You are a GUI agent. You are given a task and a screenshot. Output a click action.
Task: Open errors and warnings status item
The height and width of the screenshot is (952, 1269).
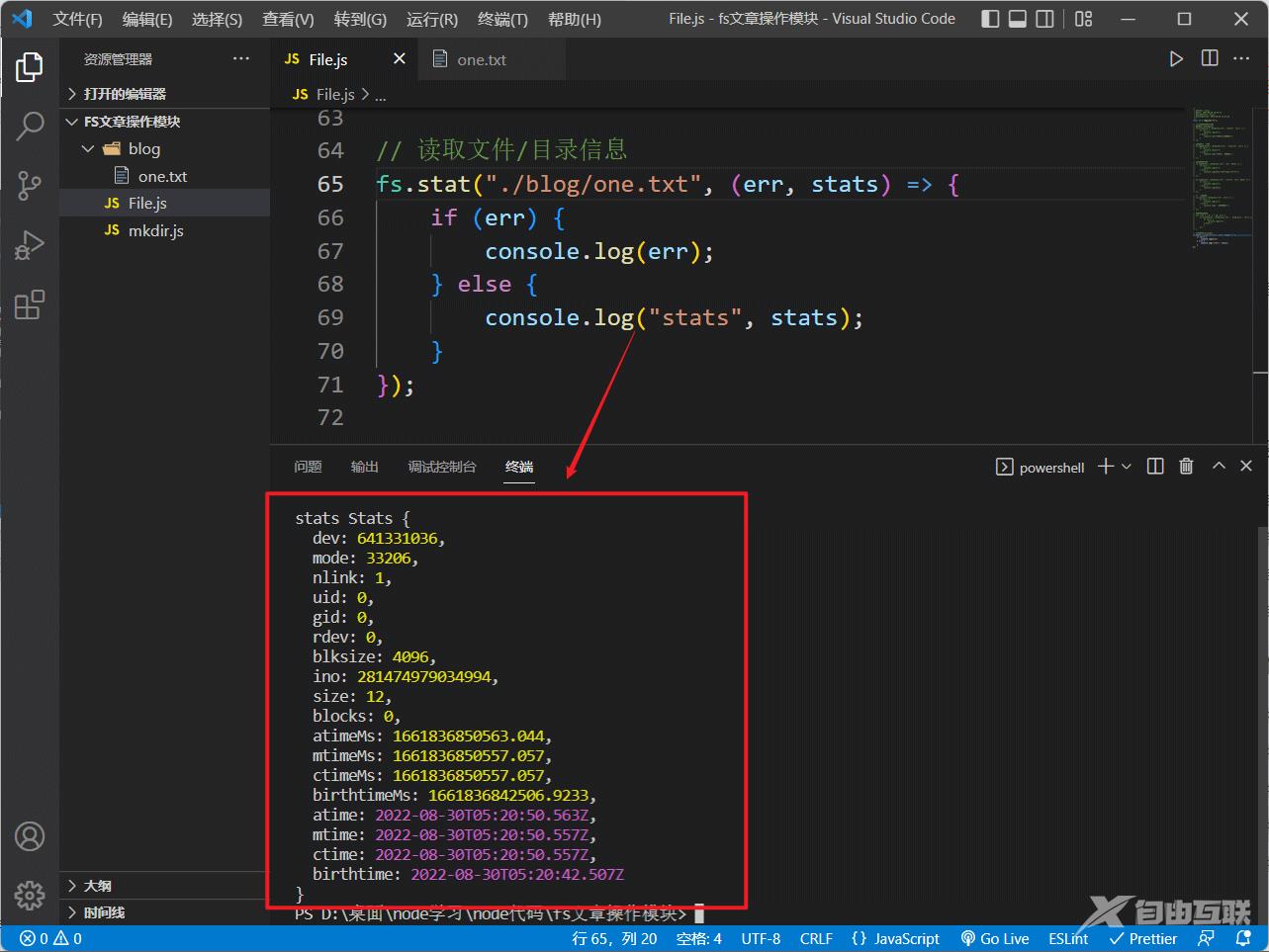click(x=51, y=939)
